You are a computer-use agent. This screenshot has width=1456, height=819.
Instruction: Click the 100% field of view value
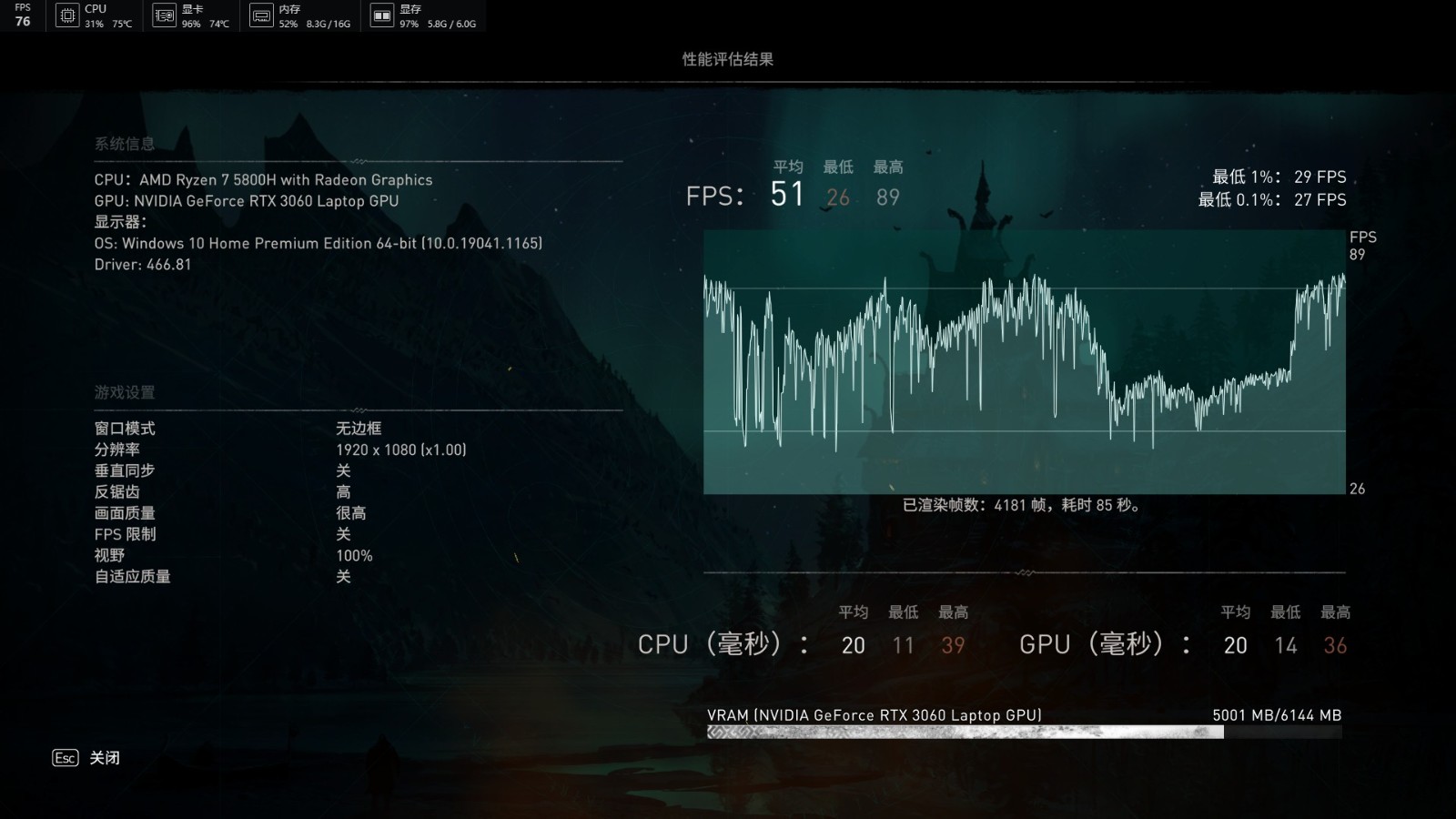(x=354, y=555)
